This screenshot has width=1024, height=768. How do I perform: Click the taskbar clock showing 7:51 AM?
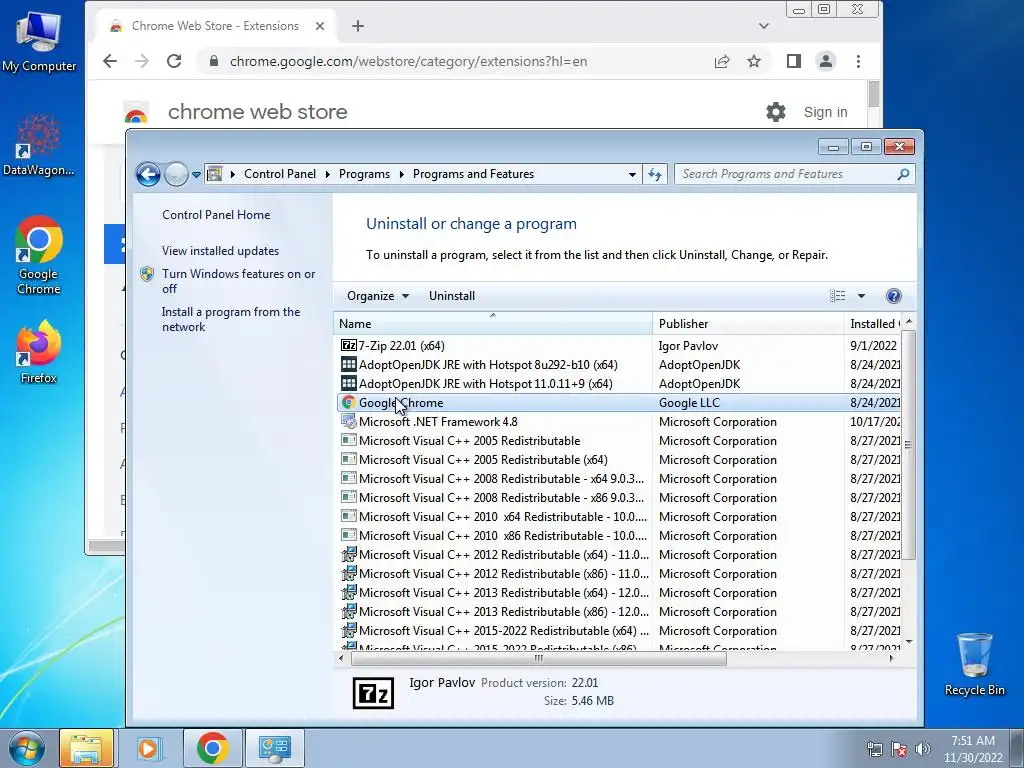coord(972,749)
